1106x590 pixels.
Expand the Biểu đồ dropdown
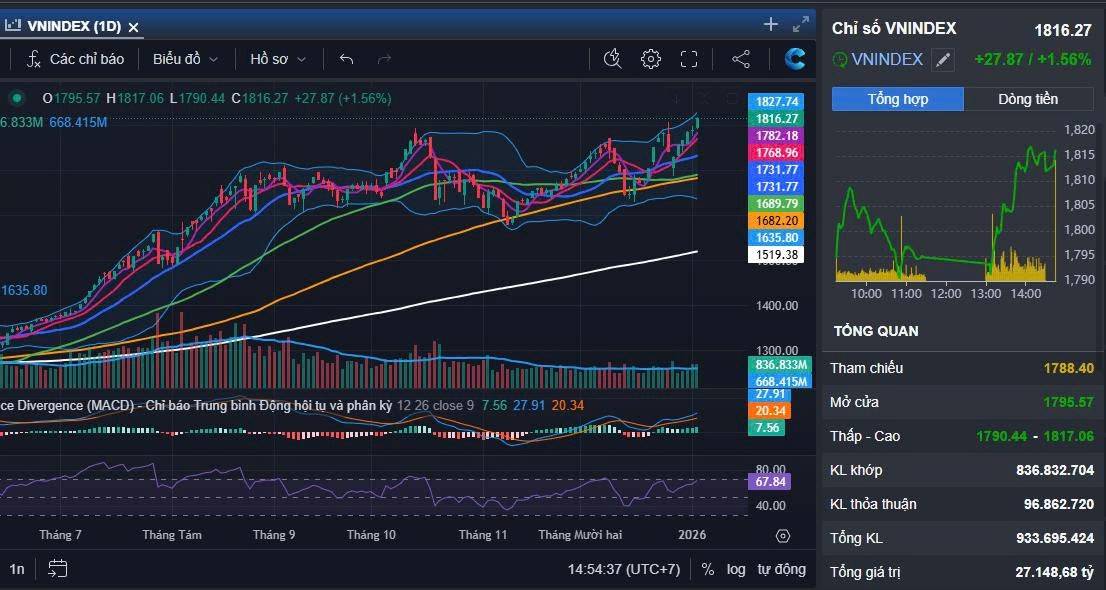pos(185,59)
